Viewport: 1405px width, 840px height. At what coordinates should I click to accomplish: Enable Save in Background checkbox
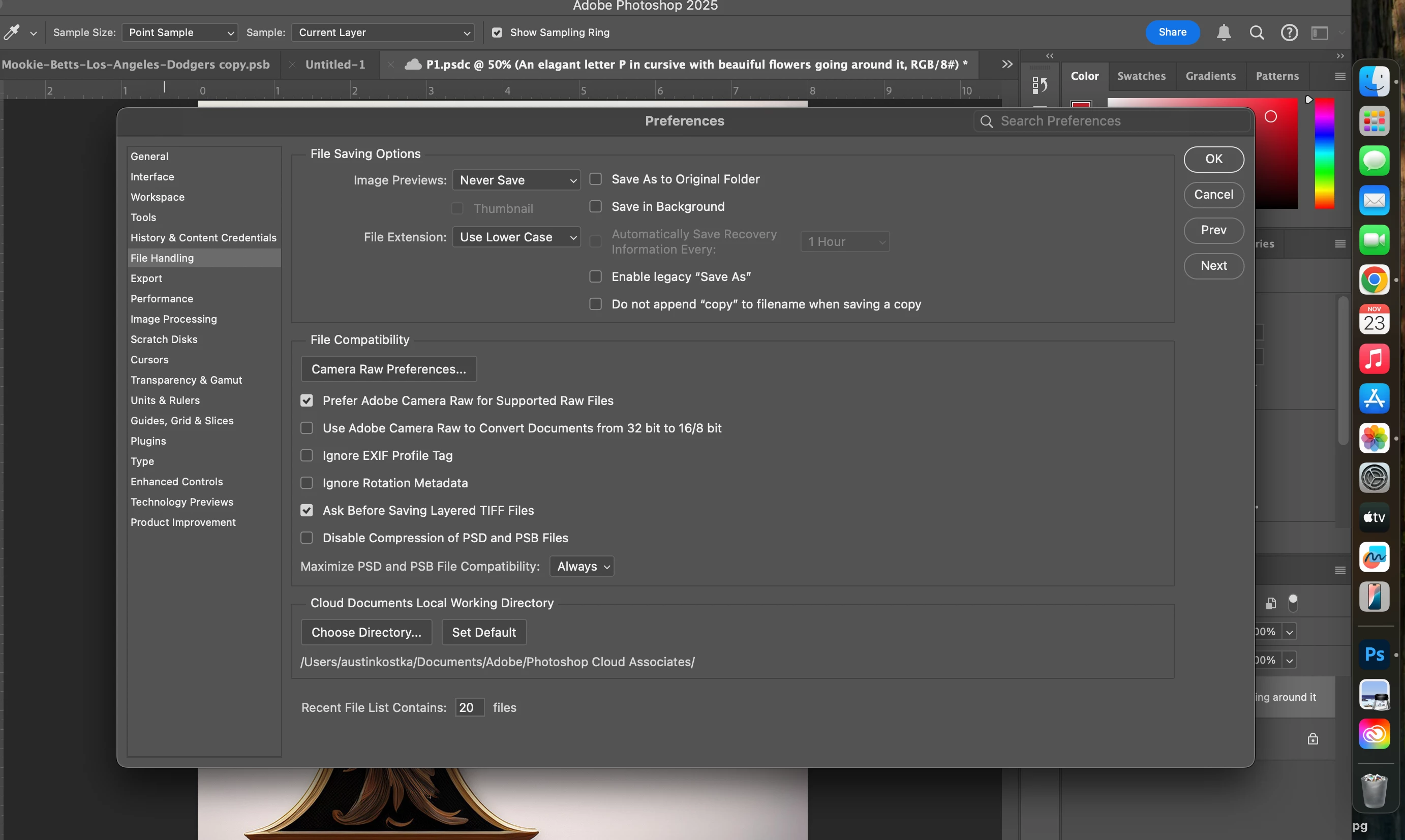(596, 207)
